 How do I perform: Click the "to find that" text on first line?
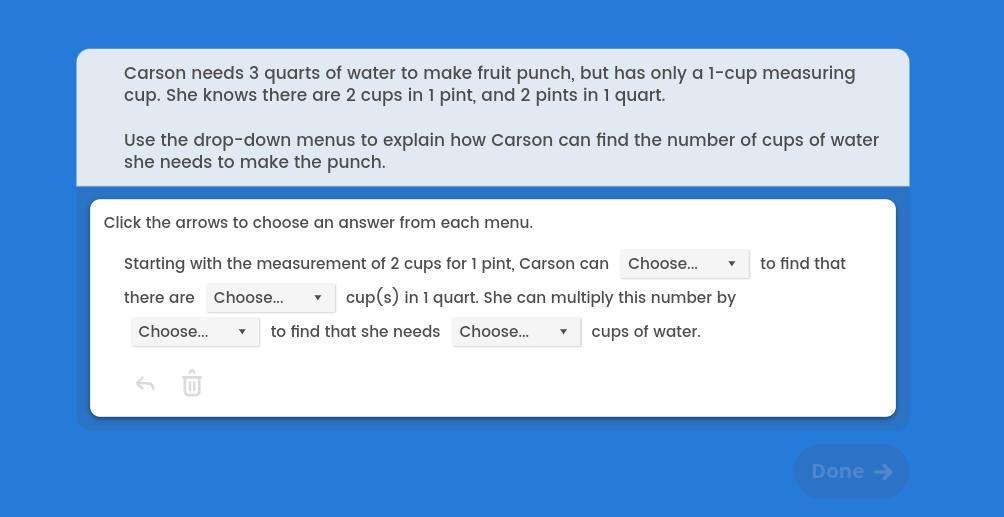coord(803,264)
